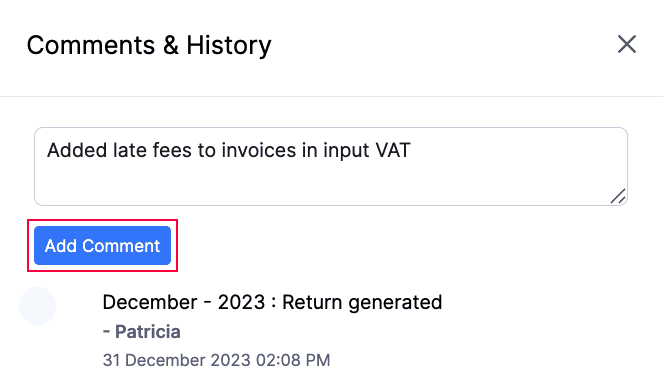Grab the comment box resize handle
Screen dimensions: 663x388
pos(618,197)
